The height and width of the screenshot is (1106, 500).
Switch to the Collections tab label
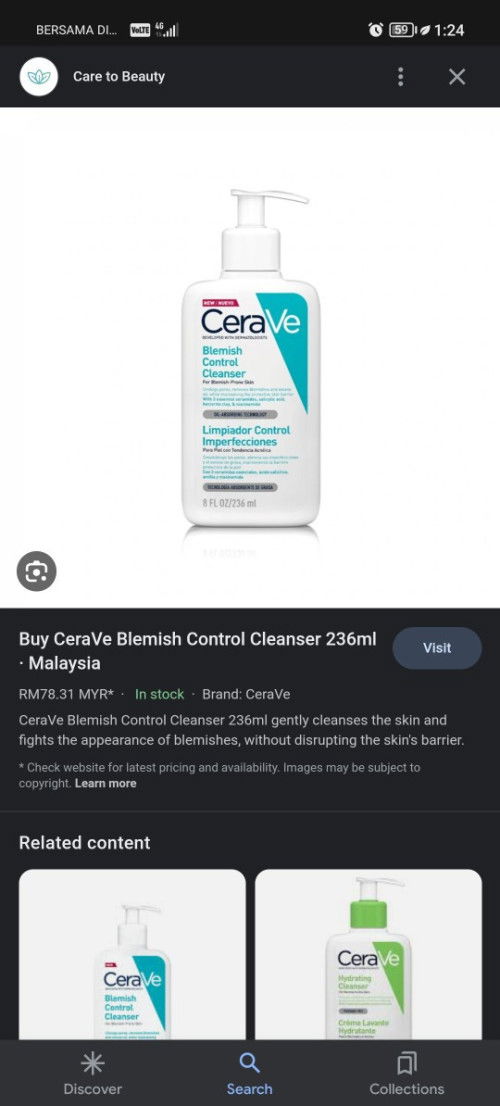click(x=407, y=1088)
